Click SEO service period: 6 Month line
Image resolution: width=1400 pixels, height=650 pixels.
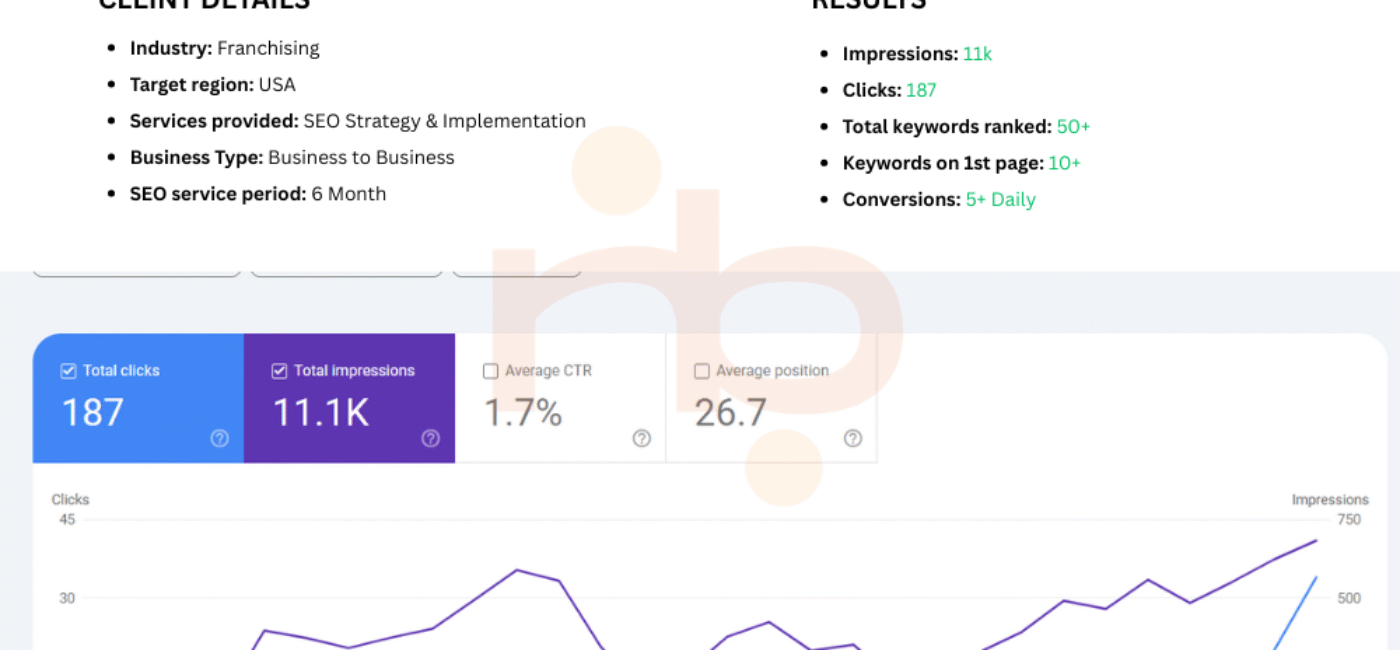click(x=258, y=194)
